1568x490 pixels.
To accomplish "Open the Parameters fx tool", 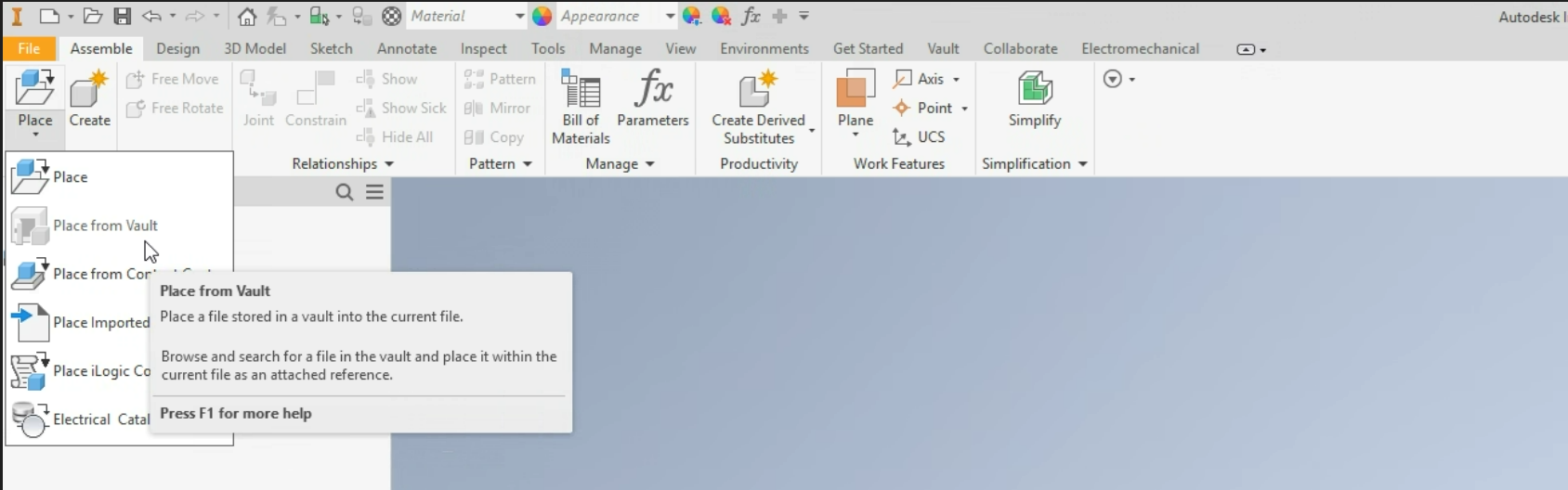I will coord(653,99).
